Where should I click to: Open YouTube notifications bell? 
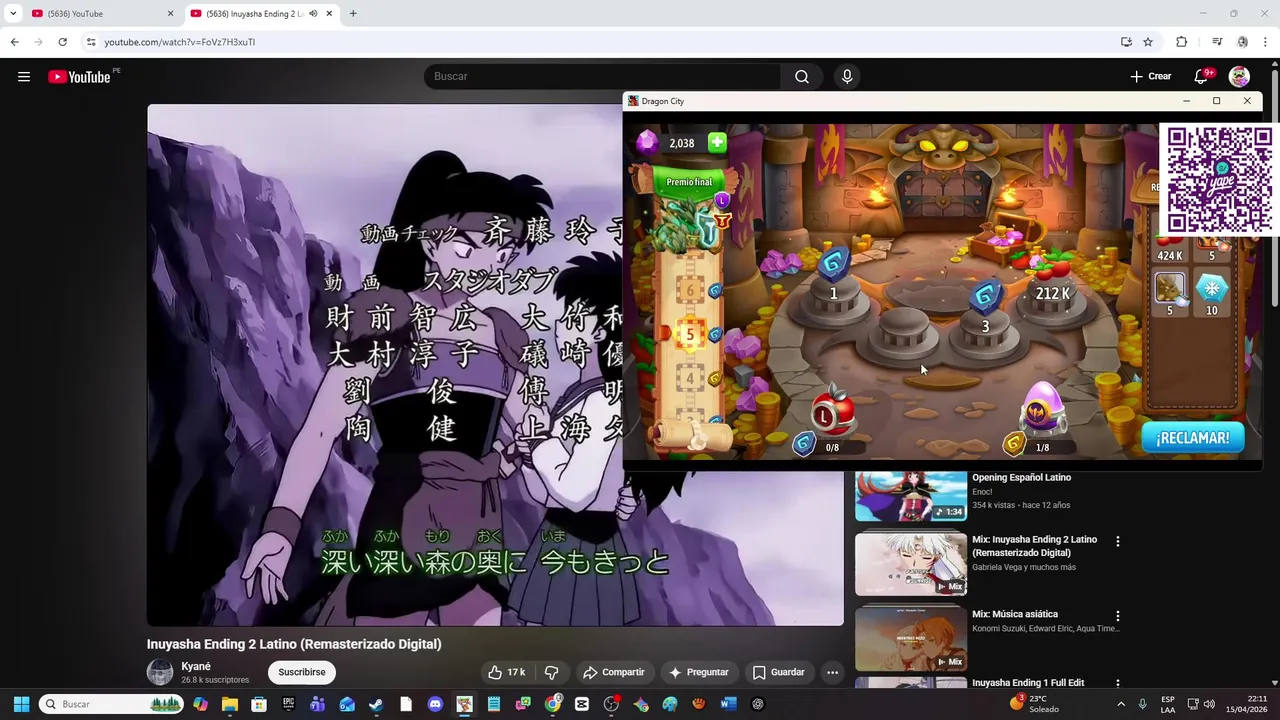click(1202, 77)
